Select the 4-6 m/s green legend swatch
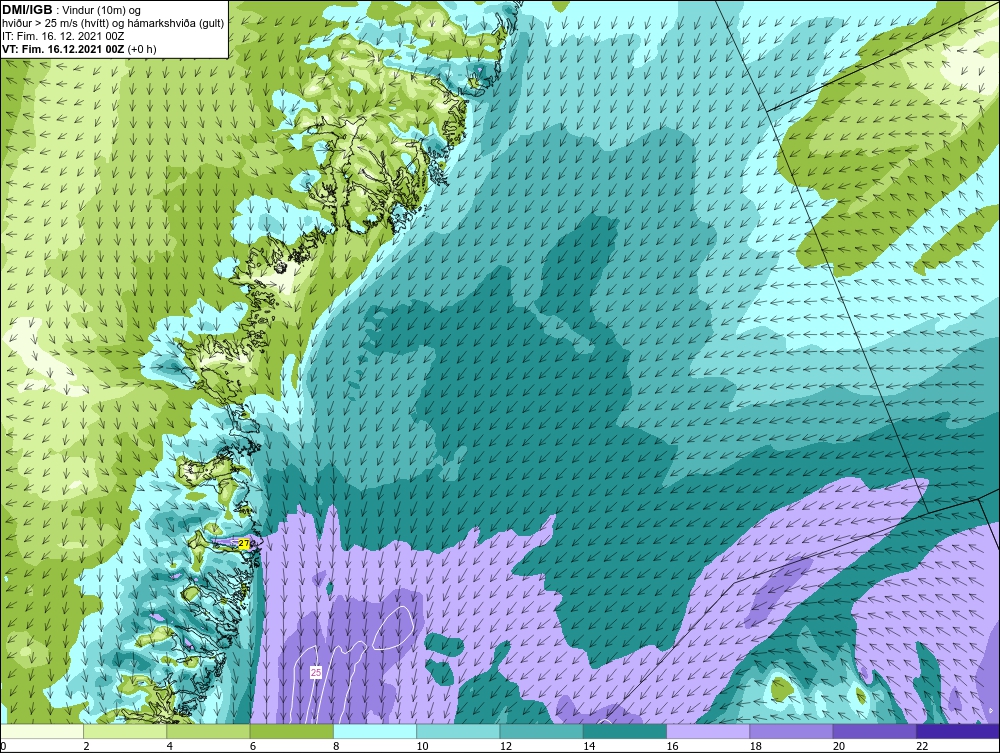 209,731
